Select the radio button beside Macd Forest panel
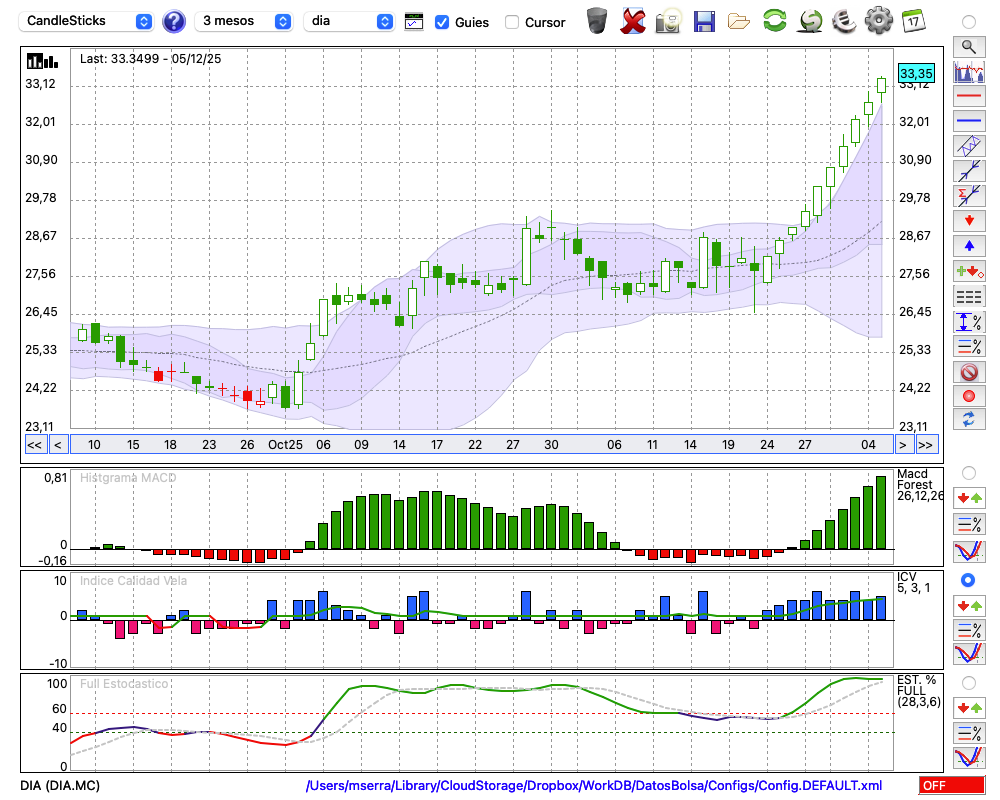The height and width of the screenshot is (800, 1000). pos(968,472)
